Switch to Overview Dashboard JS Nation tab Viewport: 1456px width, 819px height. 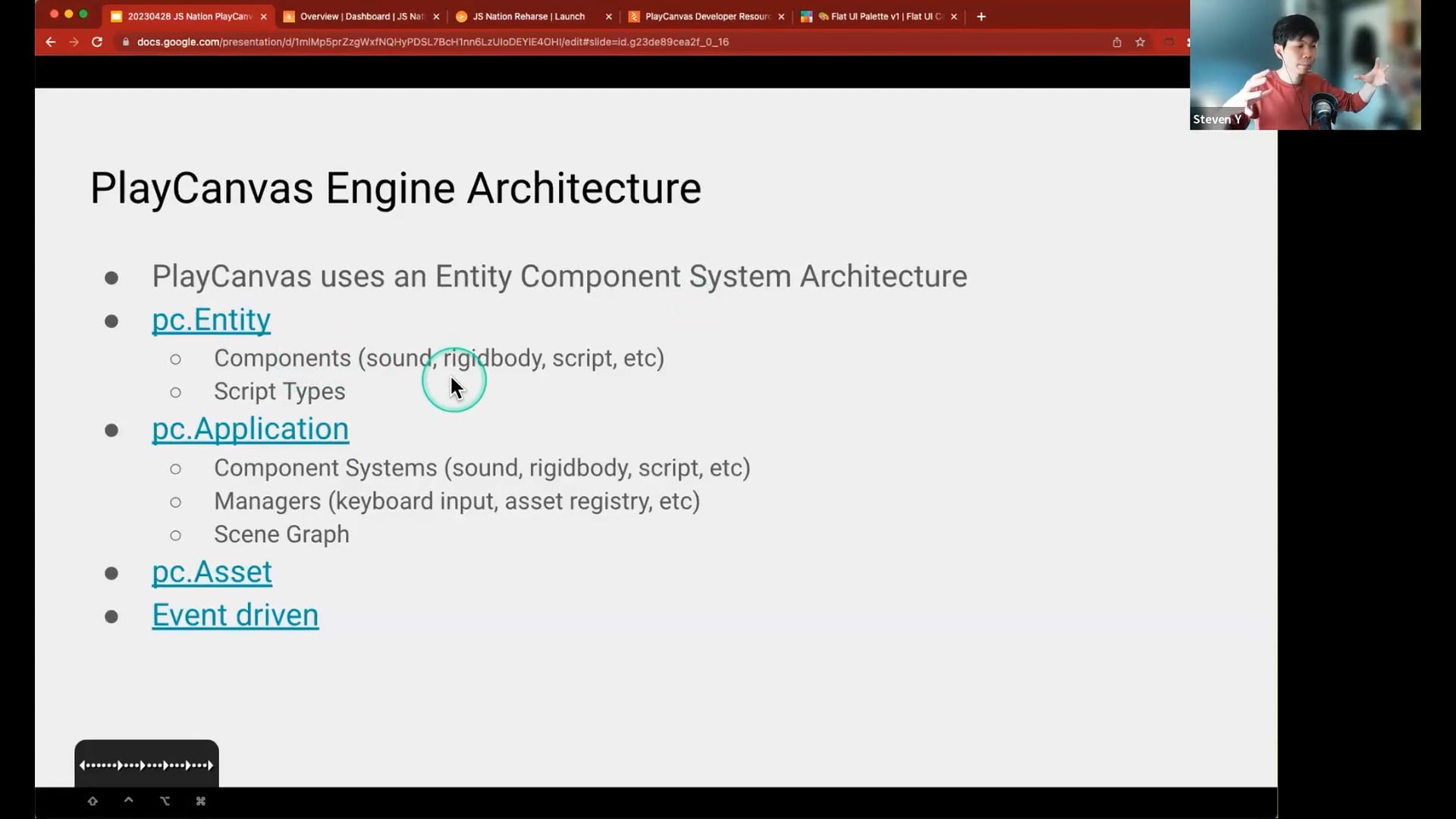coord(356,16)
